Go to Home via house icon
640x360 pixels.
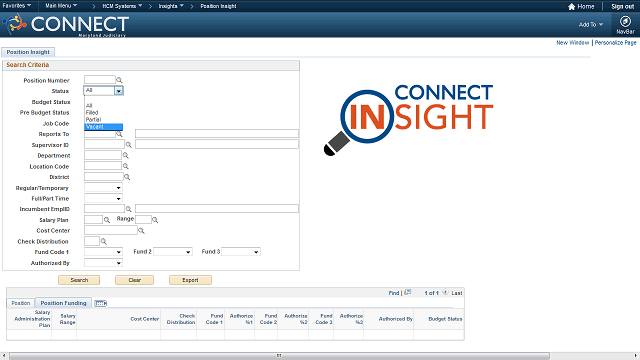tap(571, 7)
